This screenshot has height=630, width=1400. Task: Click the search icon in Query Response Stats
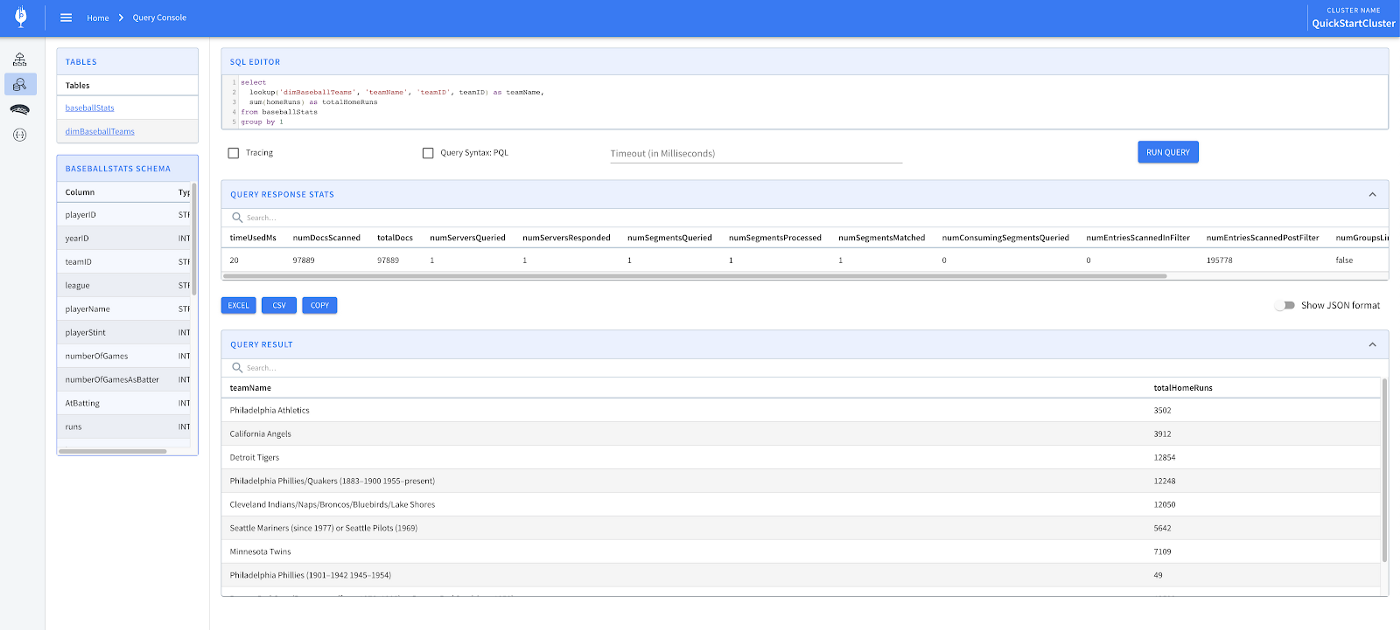click(x=236, y=216)
